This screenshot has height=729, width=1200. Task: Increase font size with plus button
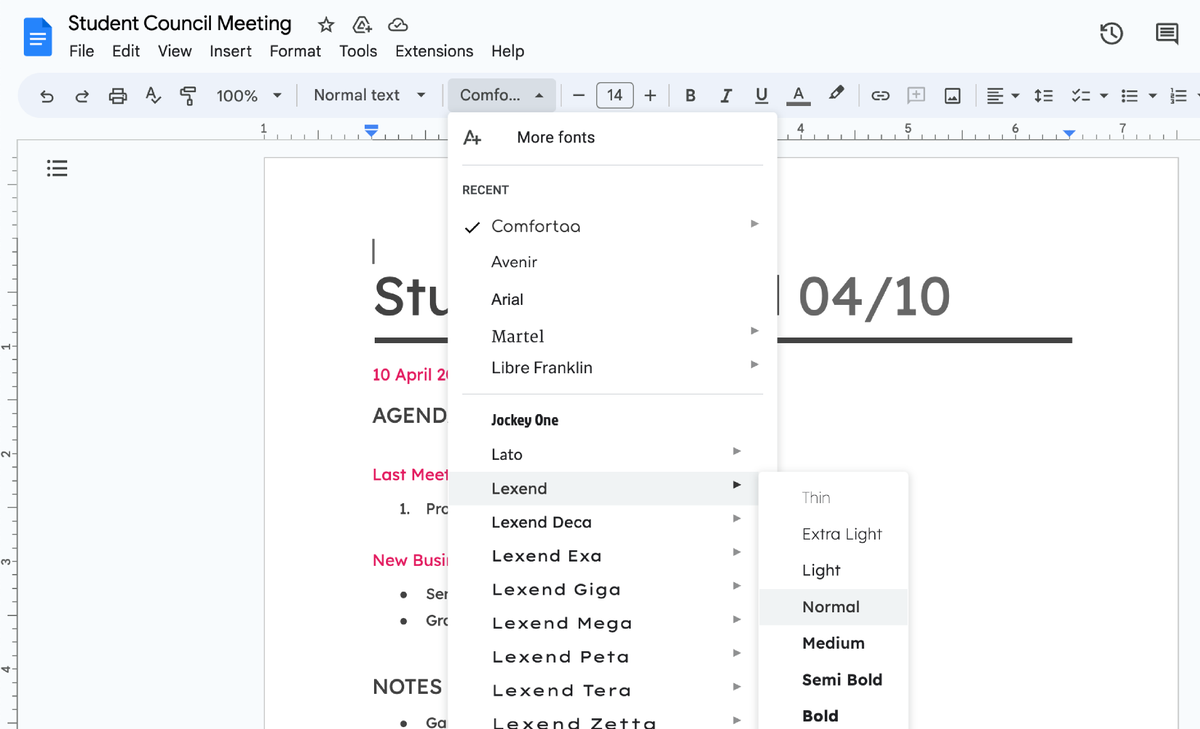pos(650,96)
